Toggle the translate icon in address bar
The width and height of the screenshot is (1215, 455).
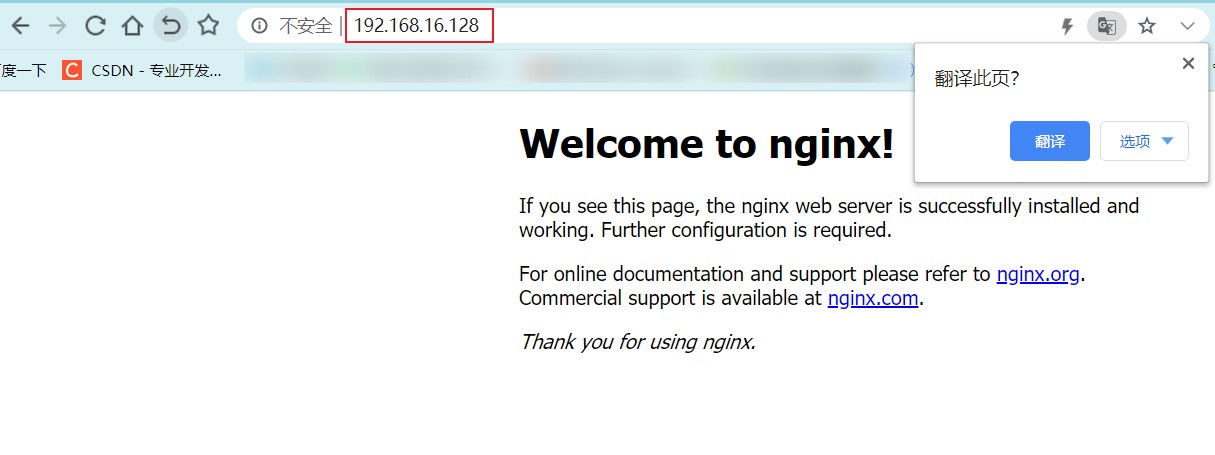click(x=1106, y=26)
